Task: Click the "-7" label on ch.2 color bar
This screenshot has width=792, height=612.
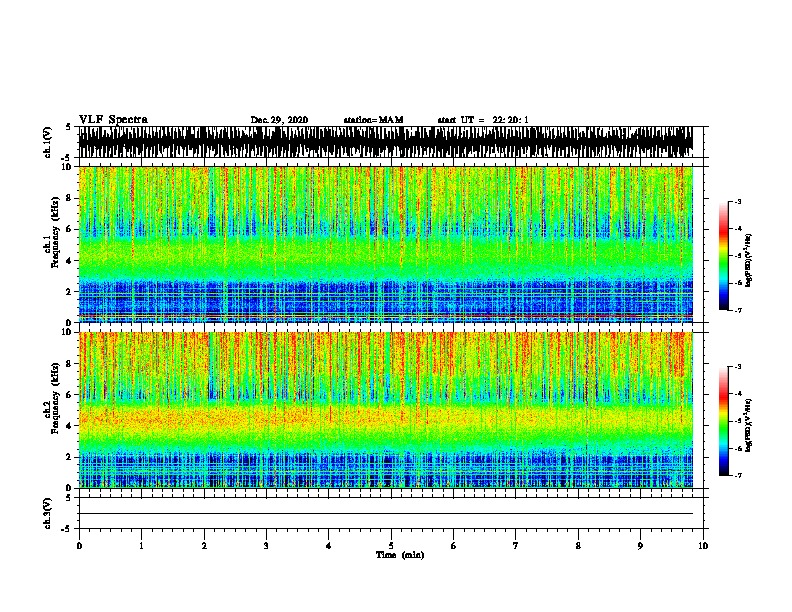Action: tap(737, 475)
